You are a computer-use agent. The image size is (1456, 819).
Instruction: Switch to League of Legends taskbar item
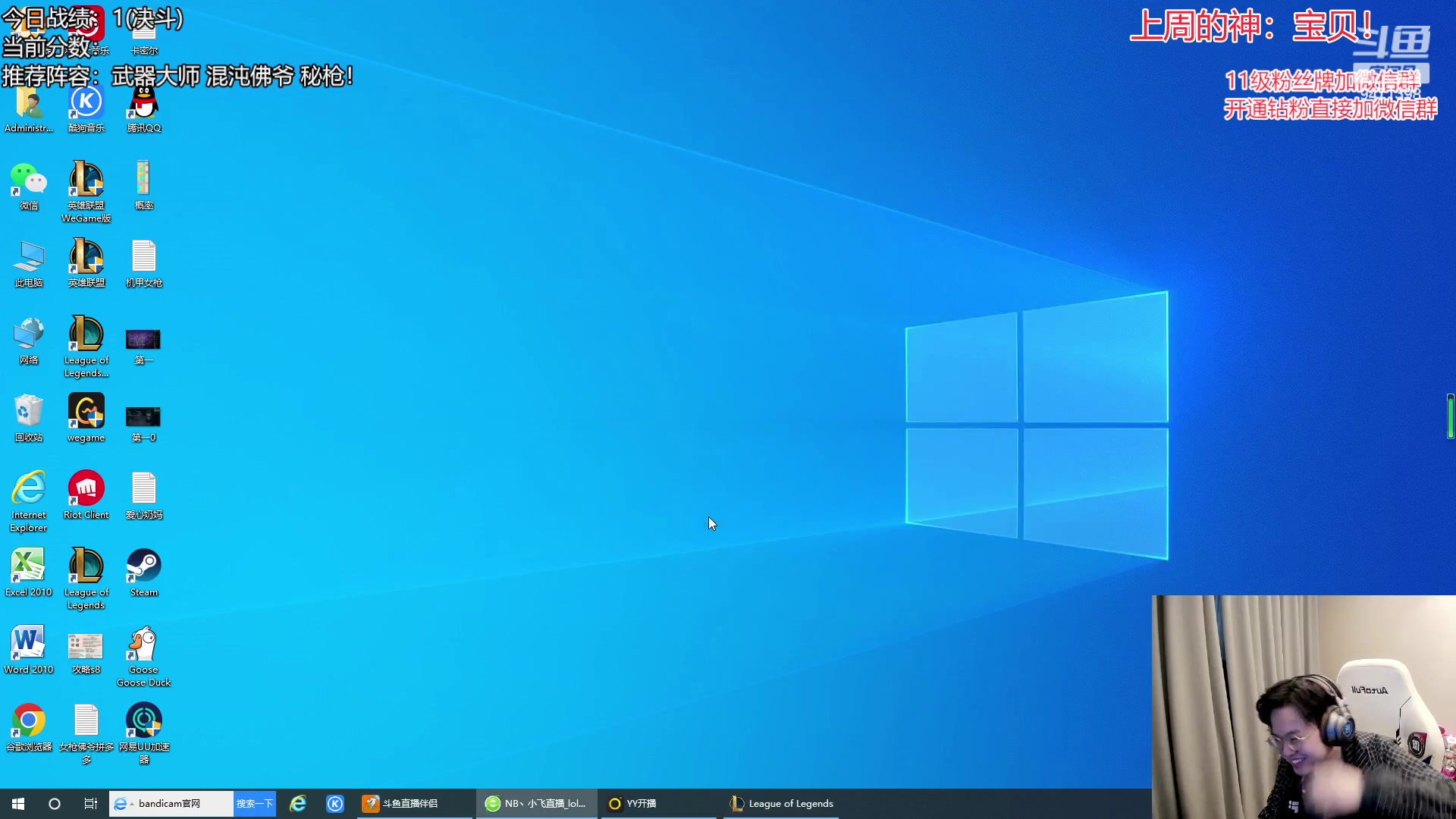781,804
